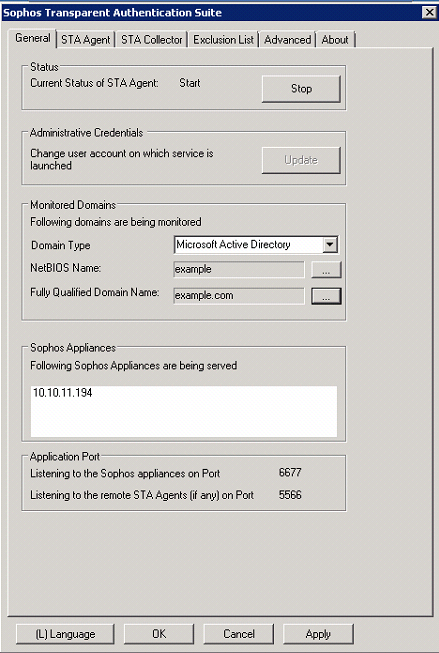Open the (L) Language button
Viewport: 439px width, 653px height.
pos(65,634)
